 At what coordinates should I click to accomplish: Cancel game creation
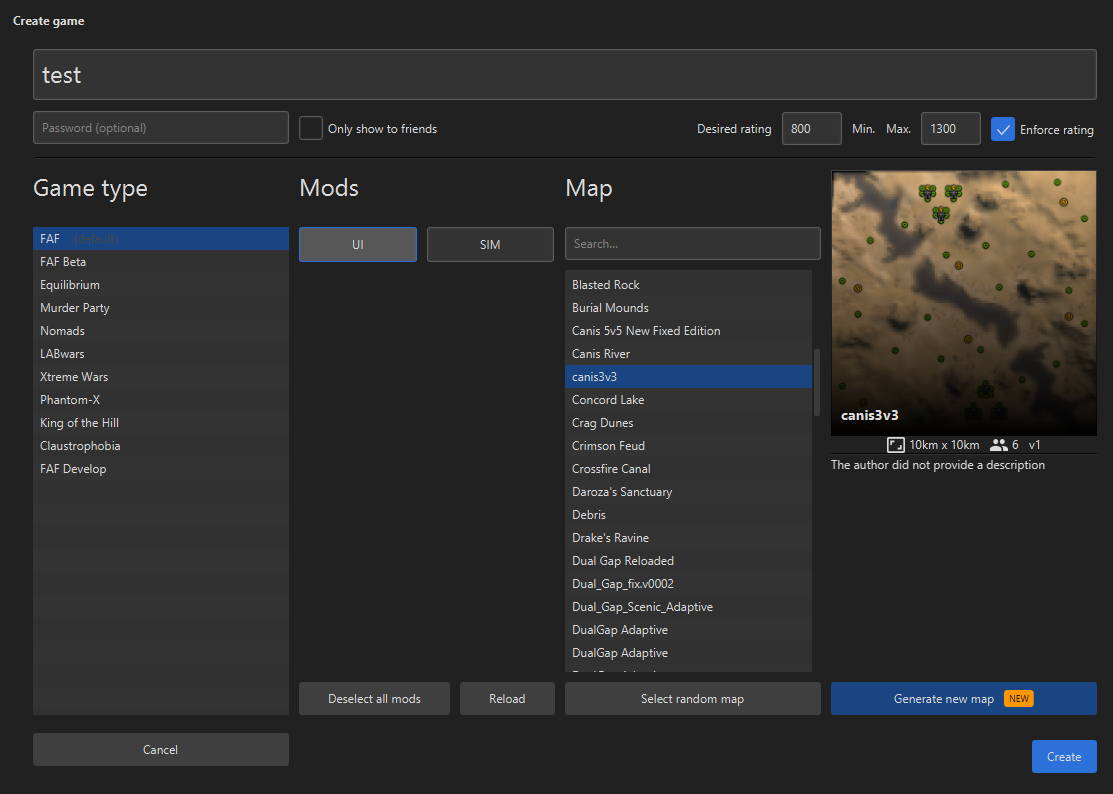[x=160, y=749]
